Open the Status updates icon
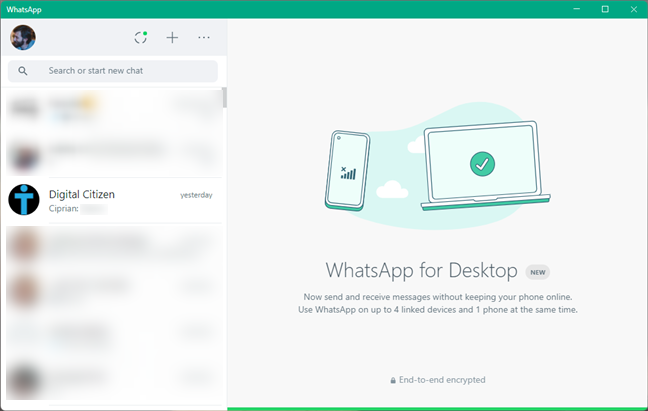The height and width of the screenshot is (411, 648). coord(141,38)
